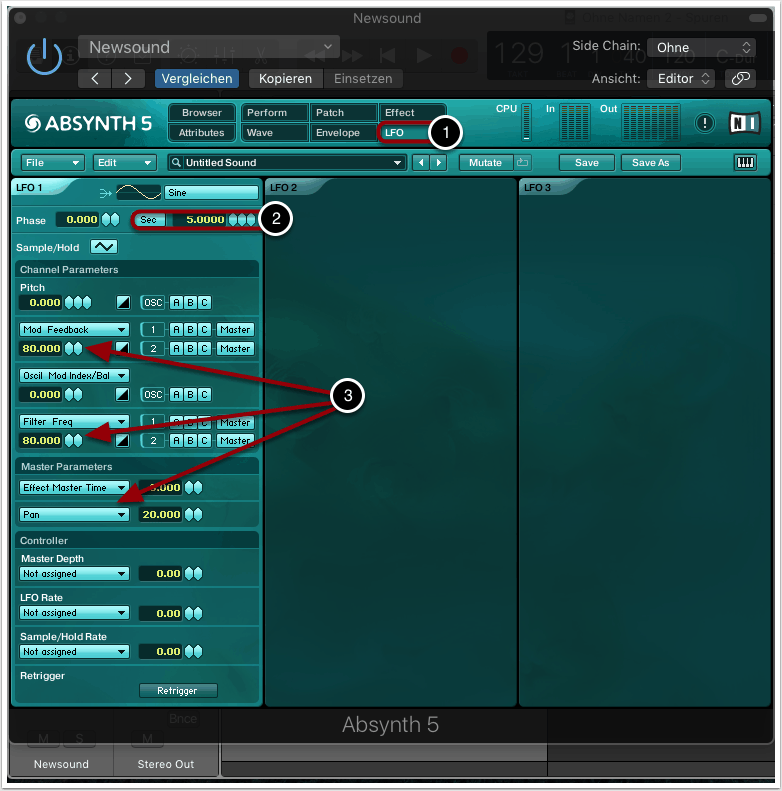Open the Mod Feedback parameter dropdown
Image resolution: width=782 pixels, height=791 pixels.
point(74,329)
